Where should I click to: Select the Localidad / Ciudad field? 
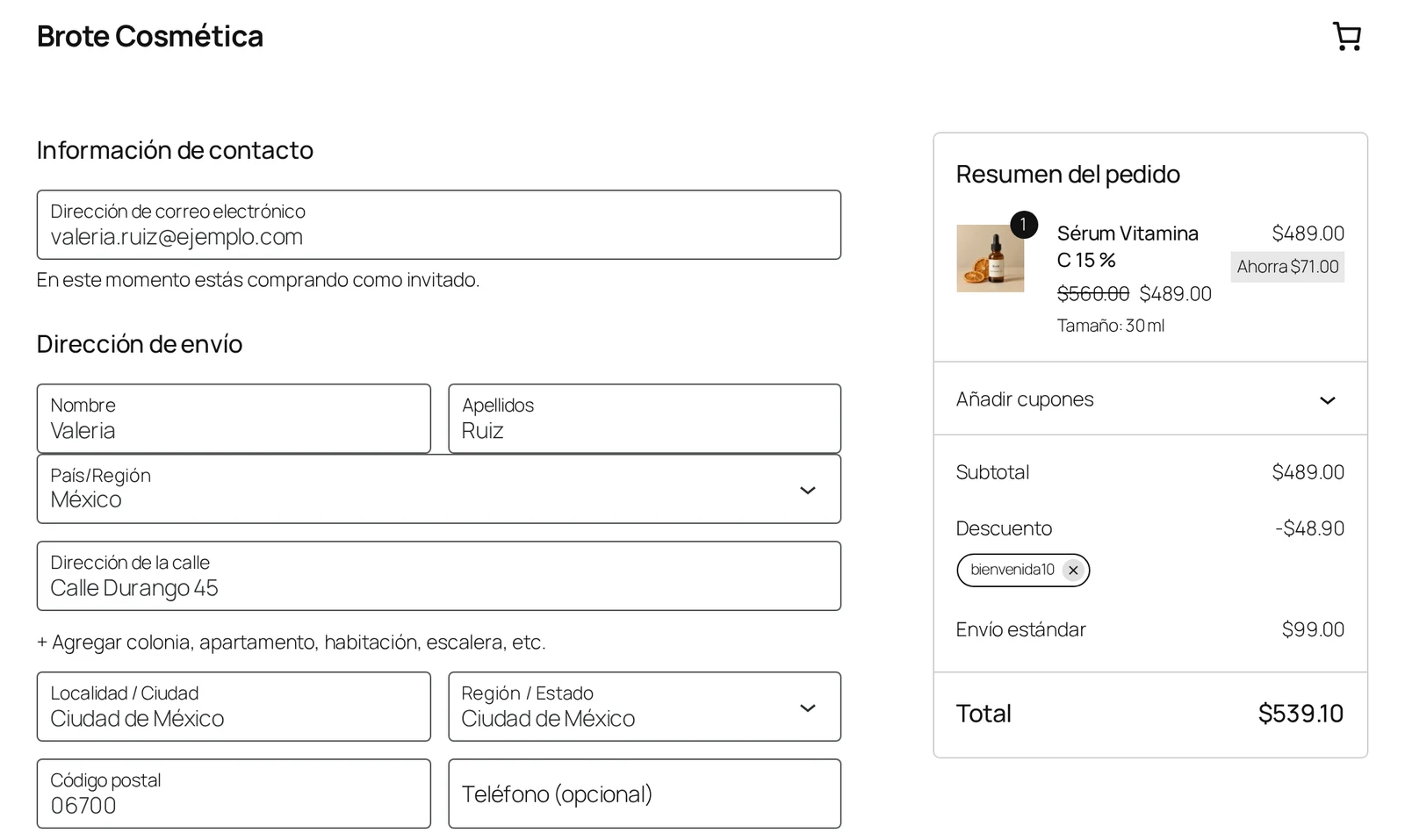234,707
